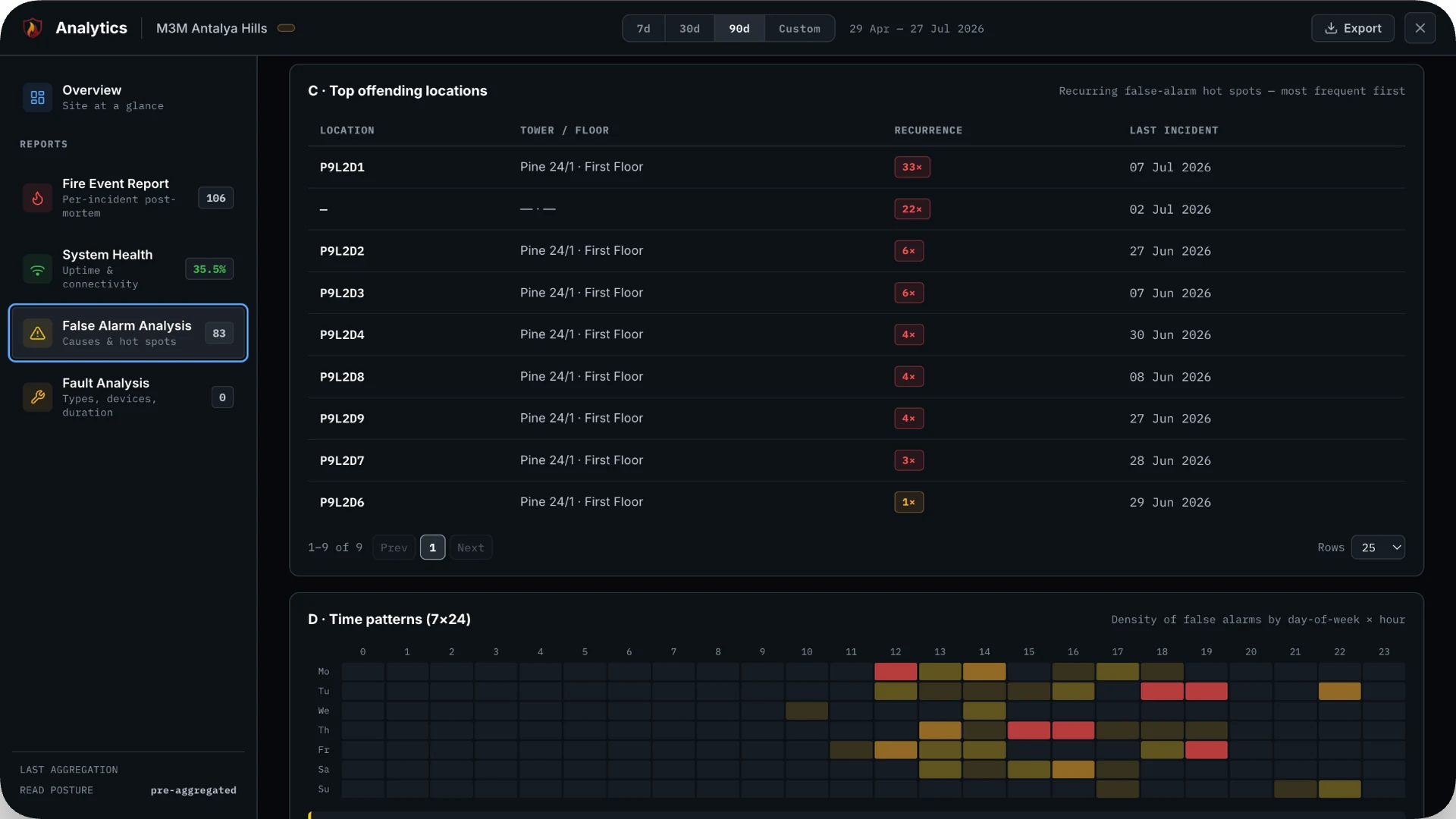Image resolution: width=1456 pixels, height=819 pixels.
Task: Click the Prev pagination button
Action: [x=394, y=548]
